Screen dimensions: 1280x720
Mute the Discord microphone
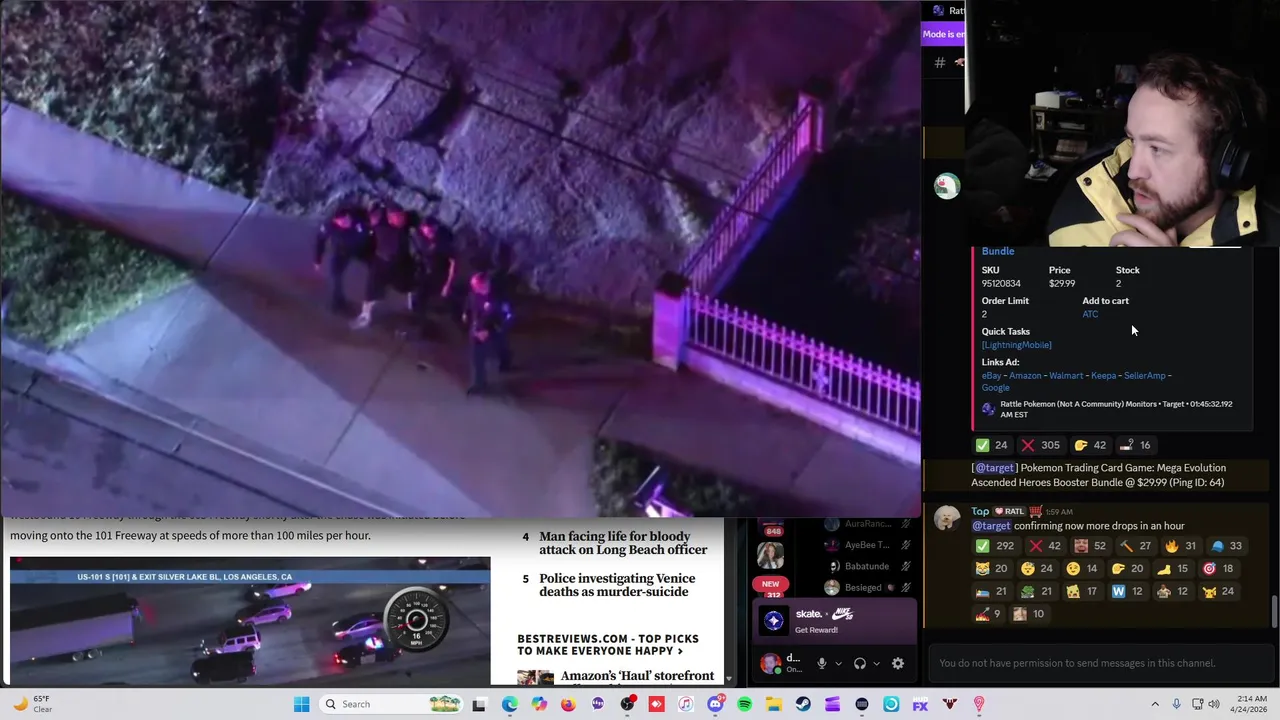coord(822,663)
